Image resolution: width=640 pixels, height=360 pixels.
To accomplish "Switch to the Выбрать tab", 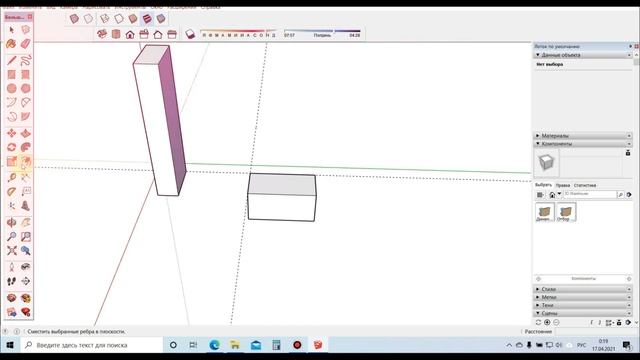I will point(543,185).
